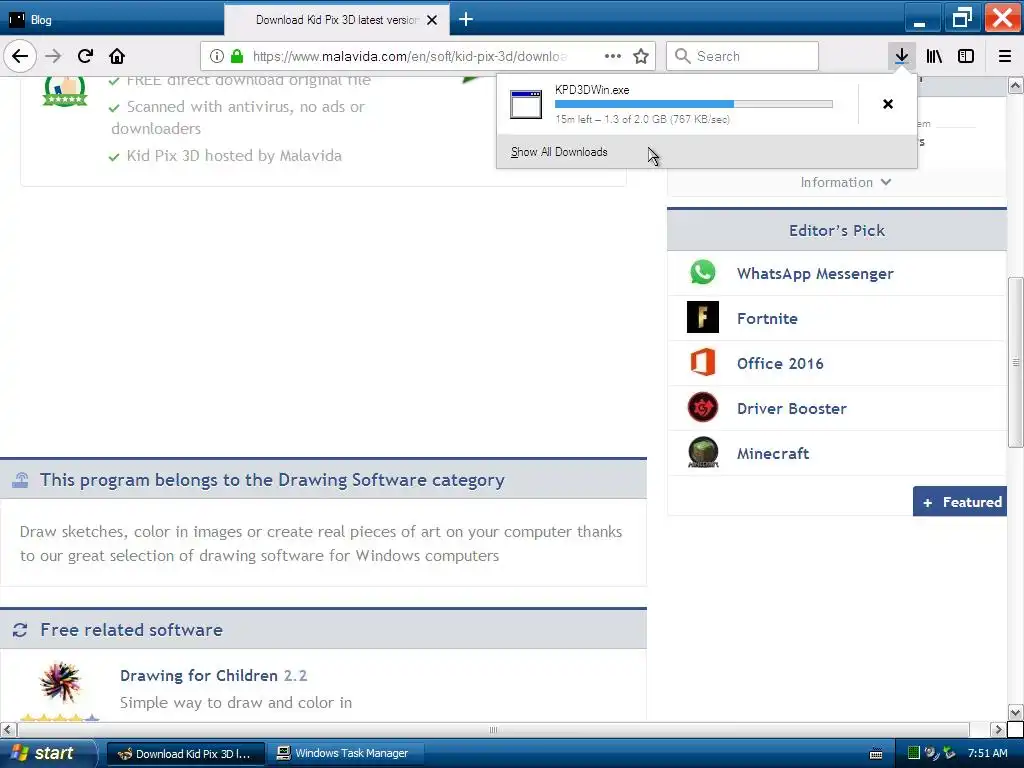Reload the page with the refresh icon
Image resolution: width=1024 pixels, height=768 pixels.
tap(86, 56)
